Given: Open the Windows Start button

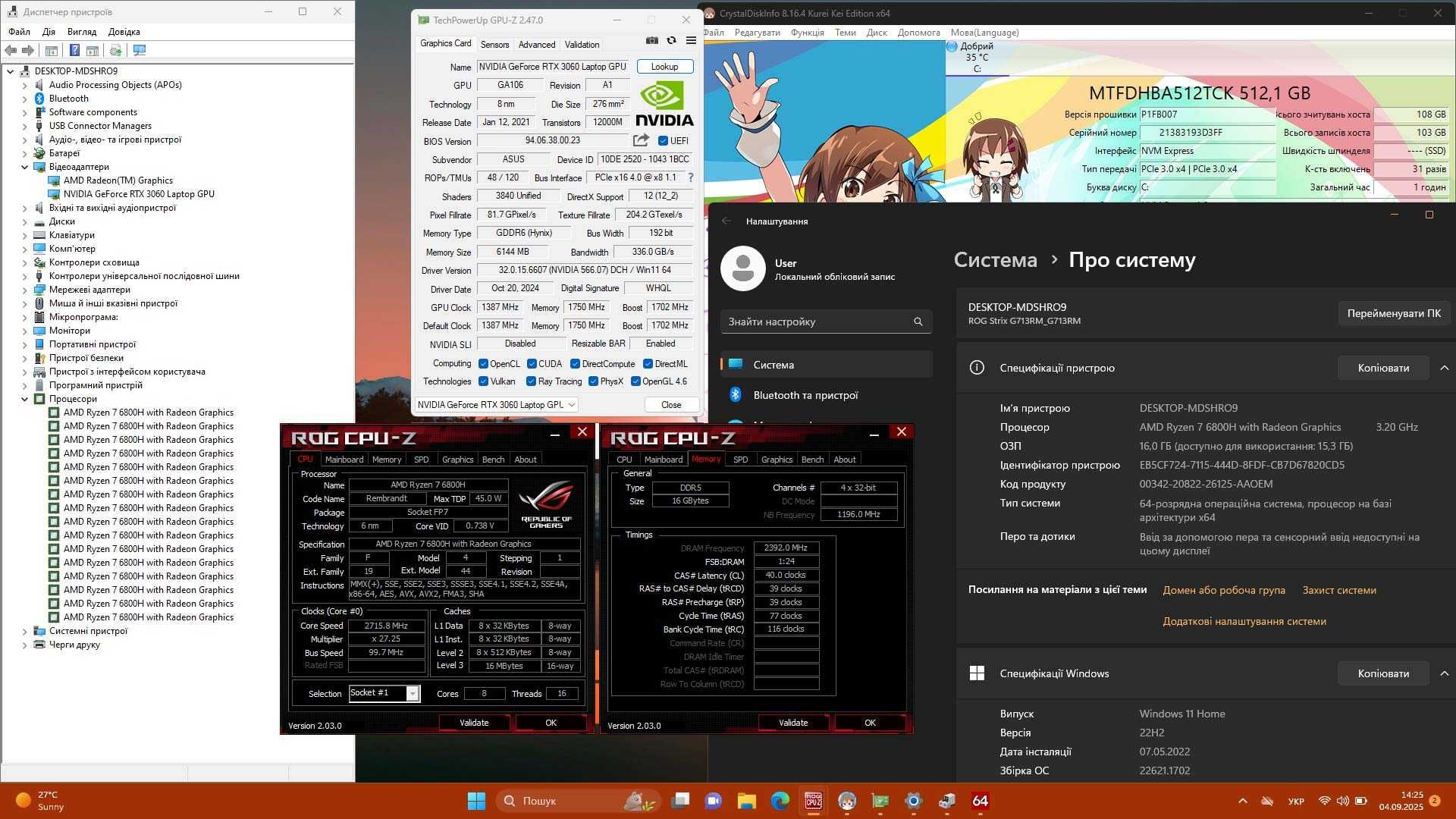Looking at the screenshot, I should 476,801.
